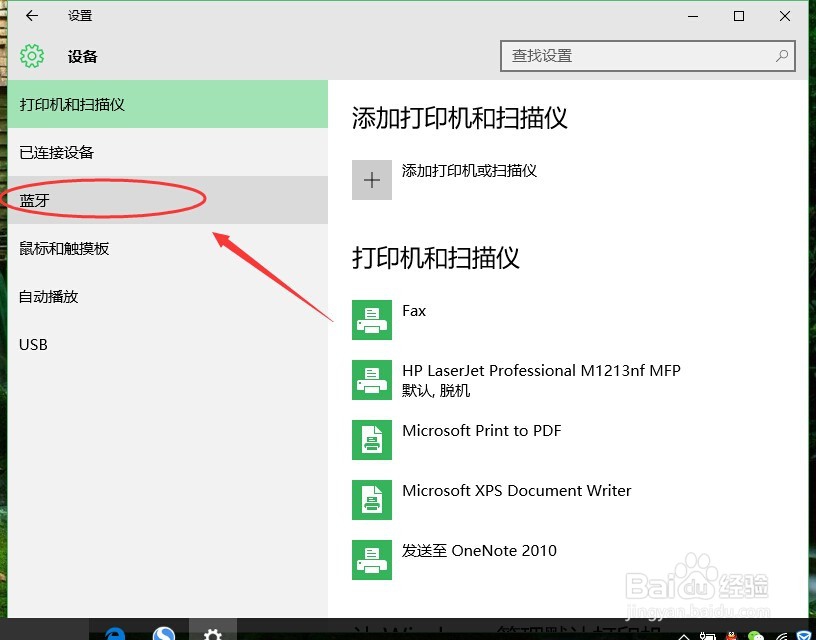Select HP LaserJet Professional M1213nf MFP
Viewport: 816px width, 640px height.
(x=541, y=370)
